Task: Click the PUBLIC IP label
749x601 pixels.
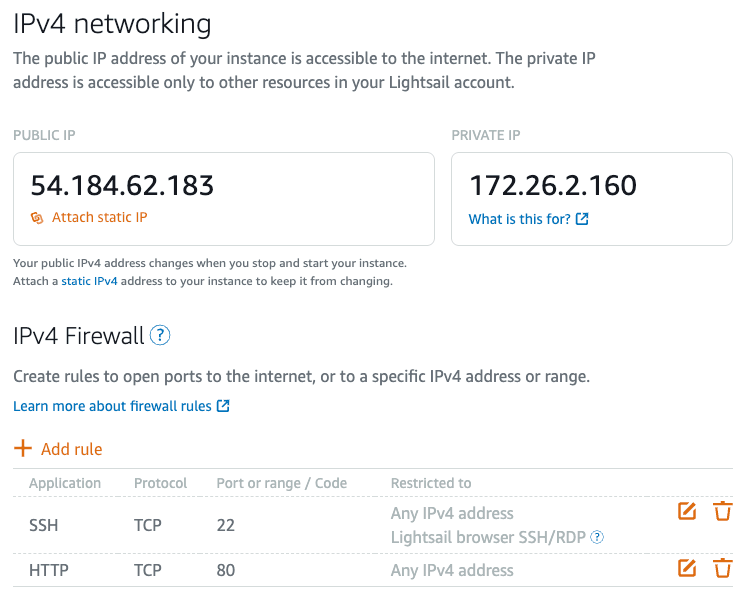Action: click(44, 135)
